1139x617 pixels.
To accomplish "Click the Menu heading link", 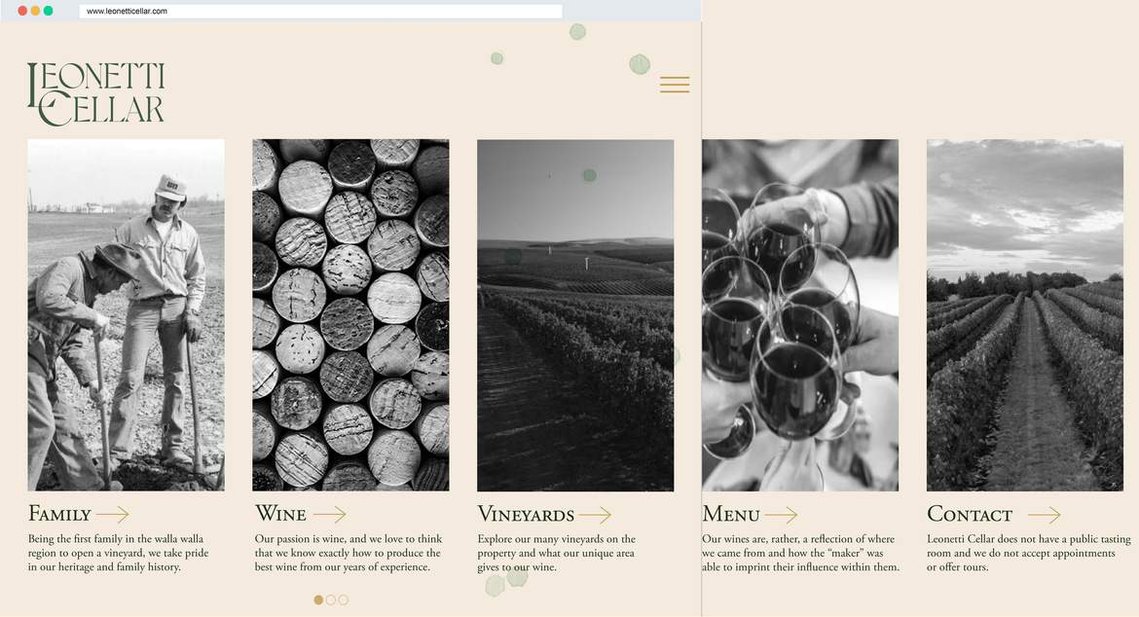I will tap(731, 514).
